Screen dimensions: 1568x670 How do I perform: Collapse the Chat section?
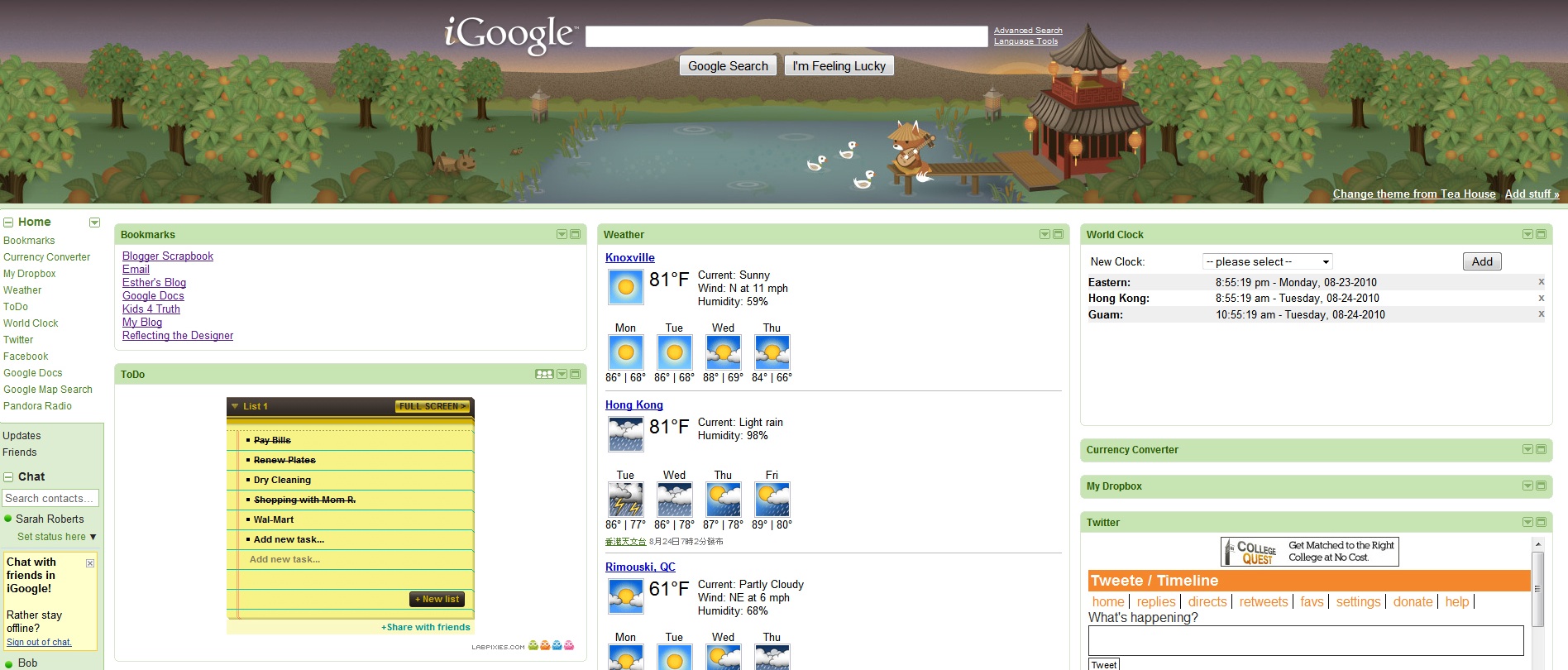pos(8,477)
